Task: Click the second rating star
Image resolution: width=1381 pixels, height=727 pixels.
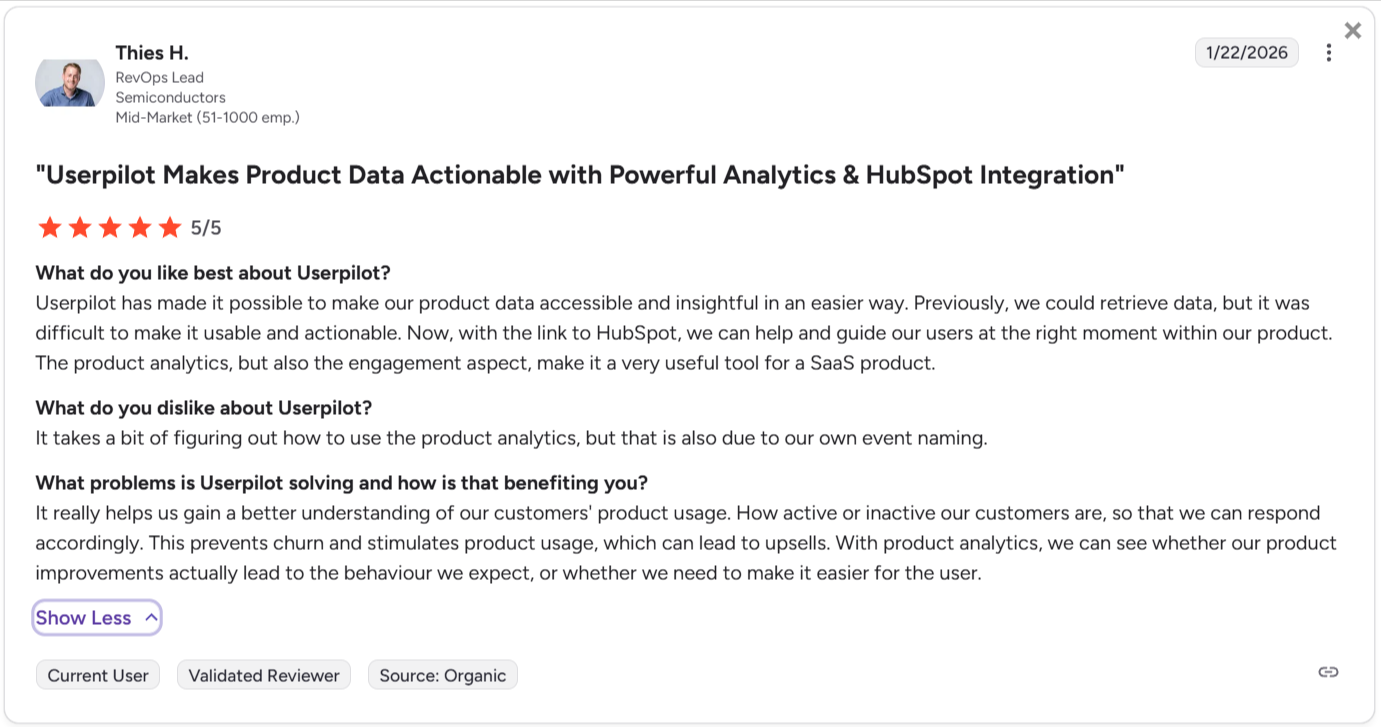Action: (80, 227)
